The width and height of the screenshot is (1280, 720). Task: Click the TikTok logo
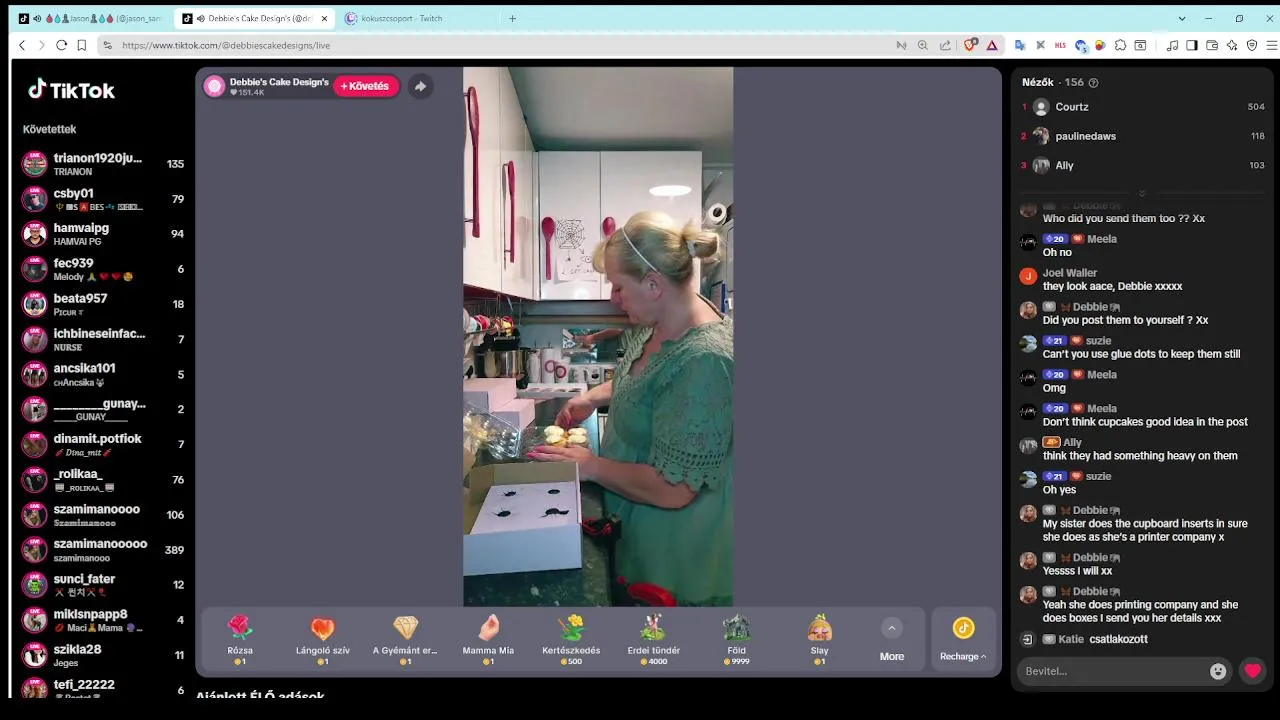coord(71,90)
